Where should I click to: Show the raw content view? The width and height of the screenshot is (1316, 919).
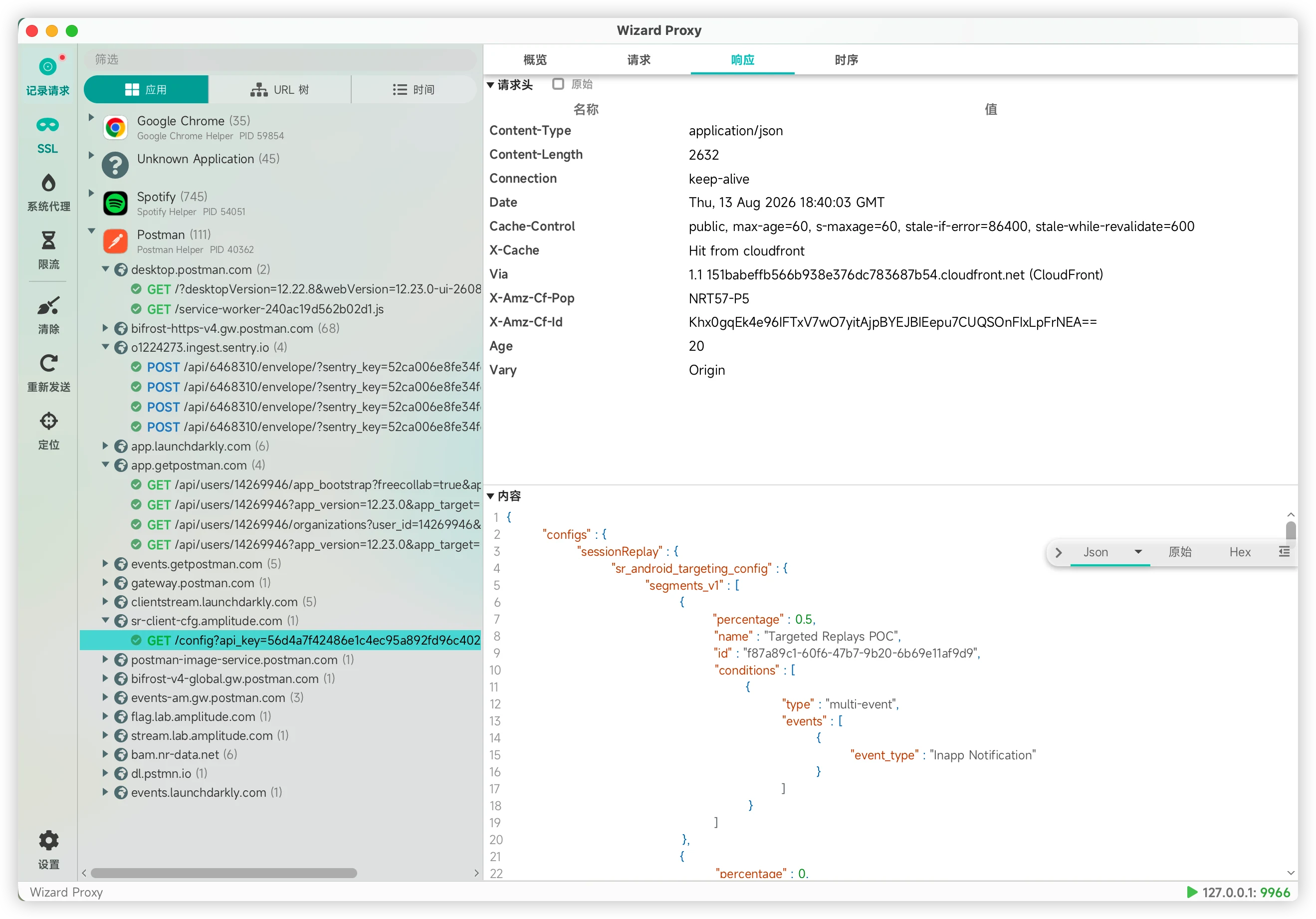click(1180, 552)
